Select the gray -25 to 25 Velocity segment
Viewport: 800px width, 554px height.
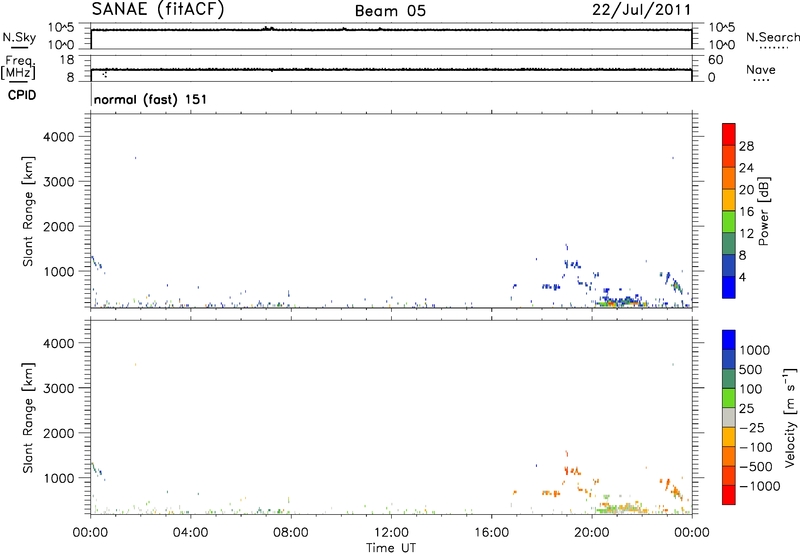tap(729, 417)
